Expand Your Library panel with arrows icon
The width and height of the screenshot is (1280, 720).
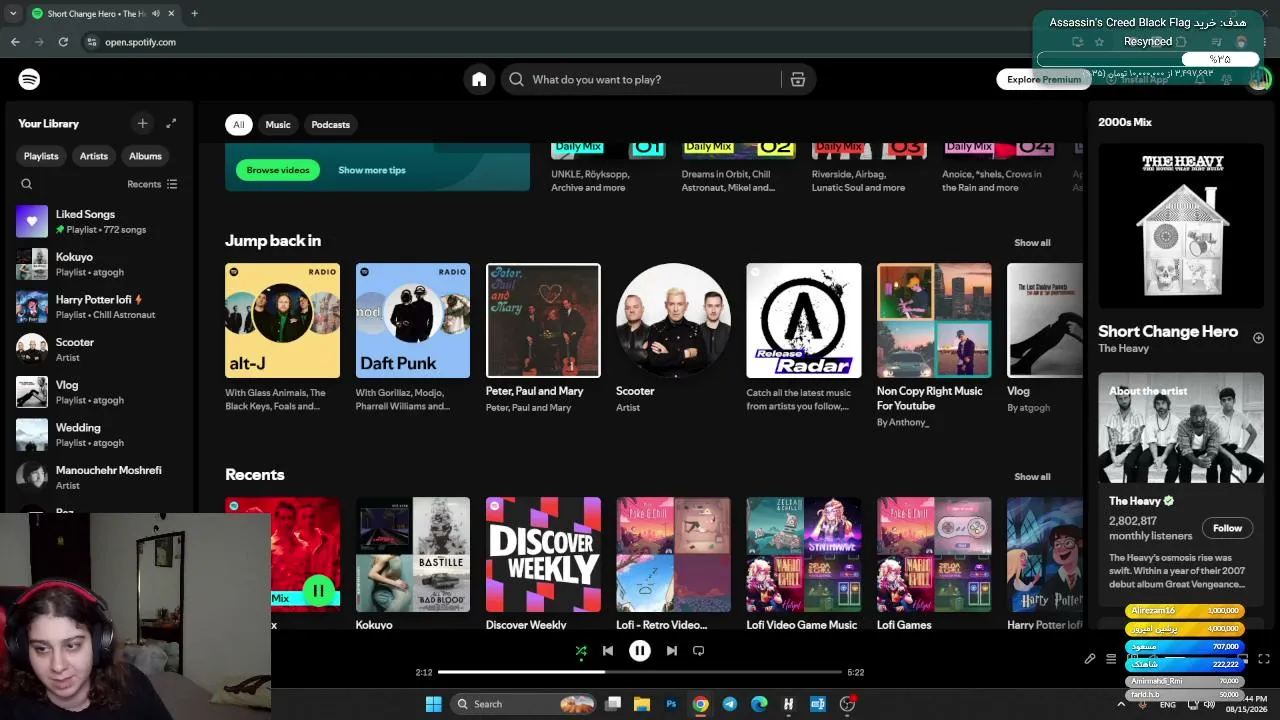(x=171, y=123)
